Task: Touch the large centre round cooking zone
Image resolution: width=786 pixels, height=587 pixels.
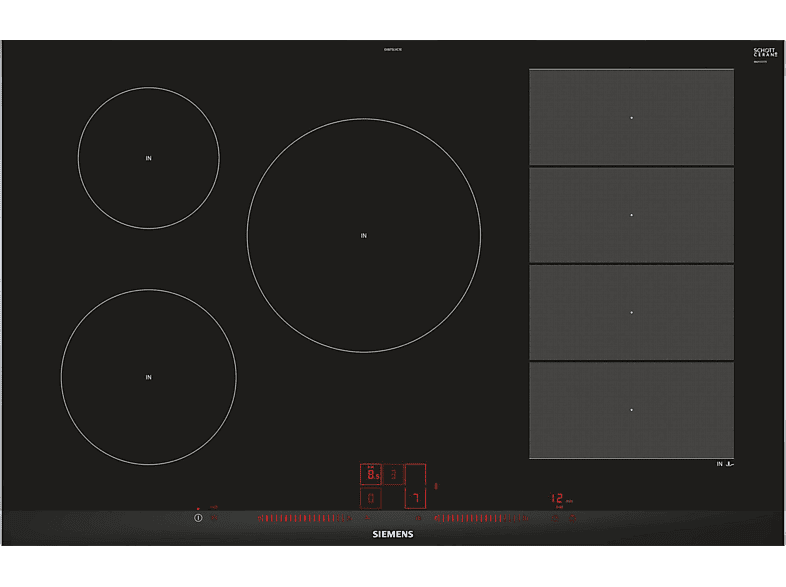Action: 363,235
